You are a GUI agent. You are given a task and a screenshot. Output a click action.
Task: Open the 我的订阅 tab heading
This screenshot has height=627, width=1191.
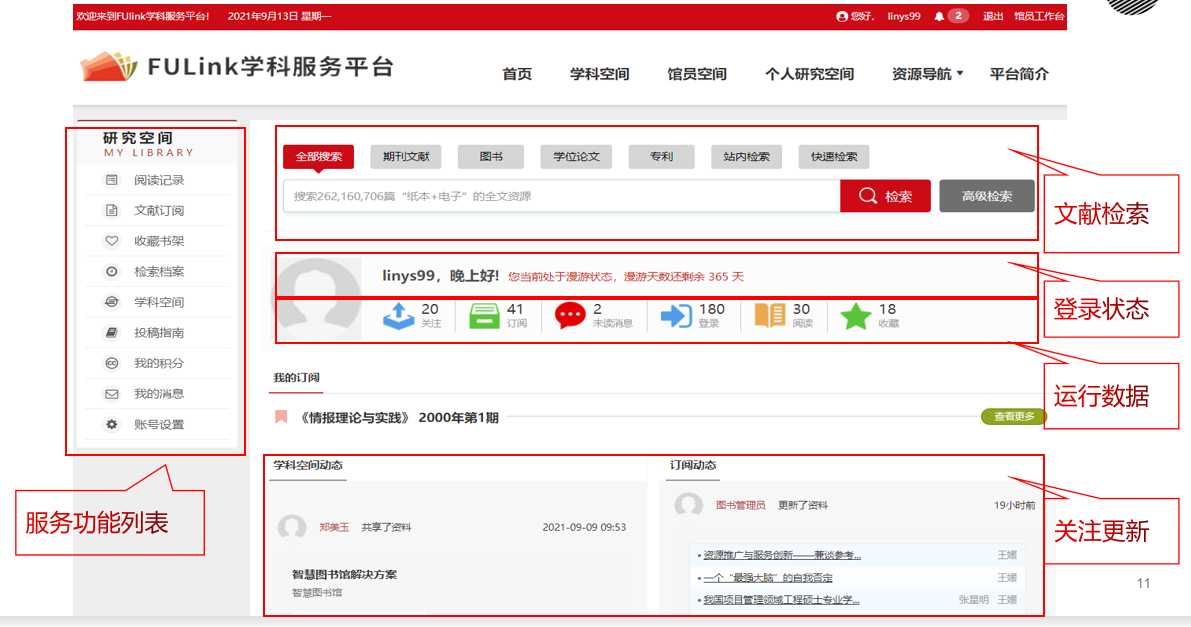tap(296, 378)
